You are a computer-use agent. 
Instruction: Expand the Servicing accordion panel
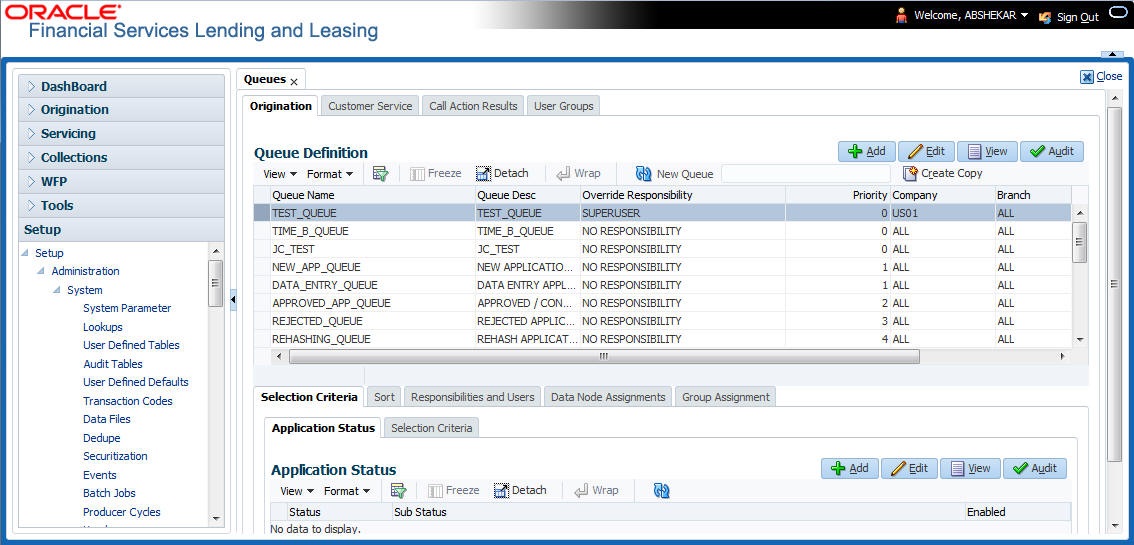122,134
